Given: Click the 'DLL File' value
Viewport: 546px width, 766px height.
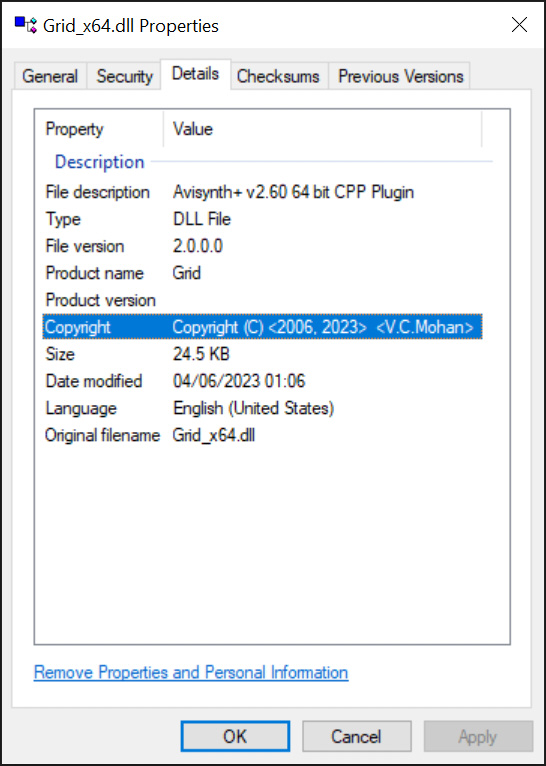Looking at the screenshot, I should (x=201, y=219).
